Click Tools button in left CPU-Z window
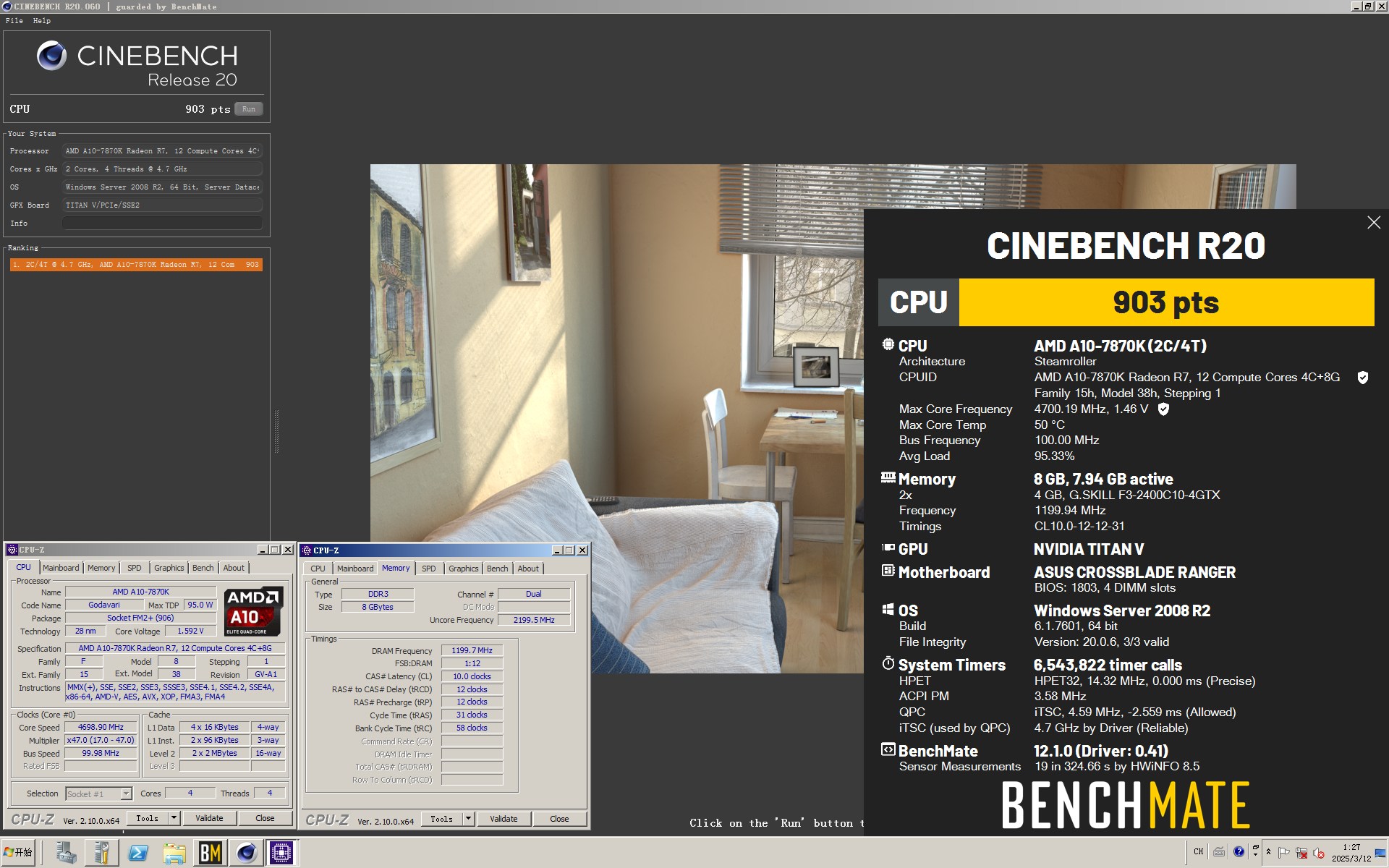Viewport: 1389px width, 868px height. pyautogui.click(x=148, y=818)
